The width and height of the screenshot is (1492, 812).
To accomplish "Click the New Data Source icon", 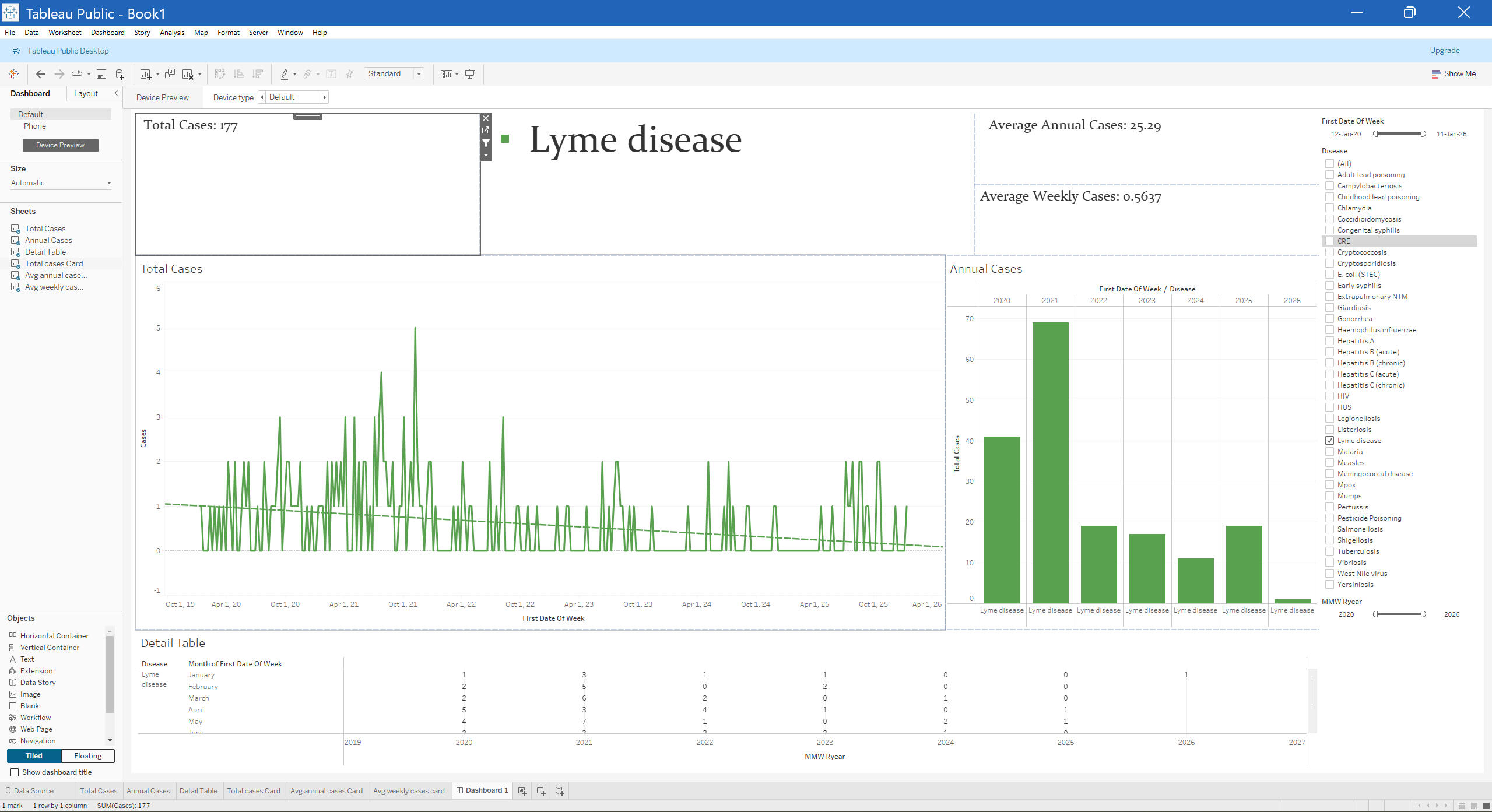I will [120, 74].
